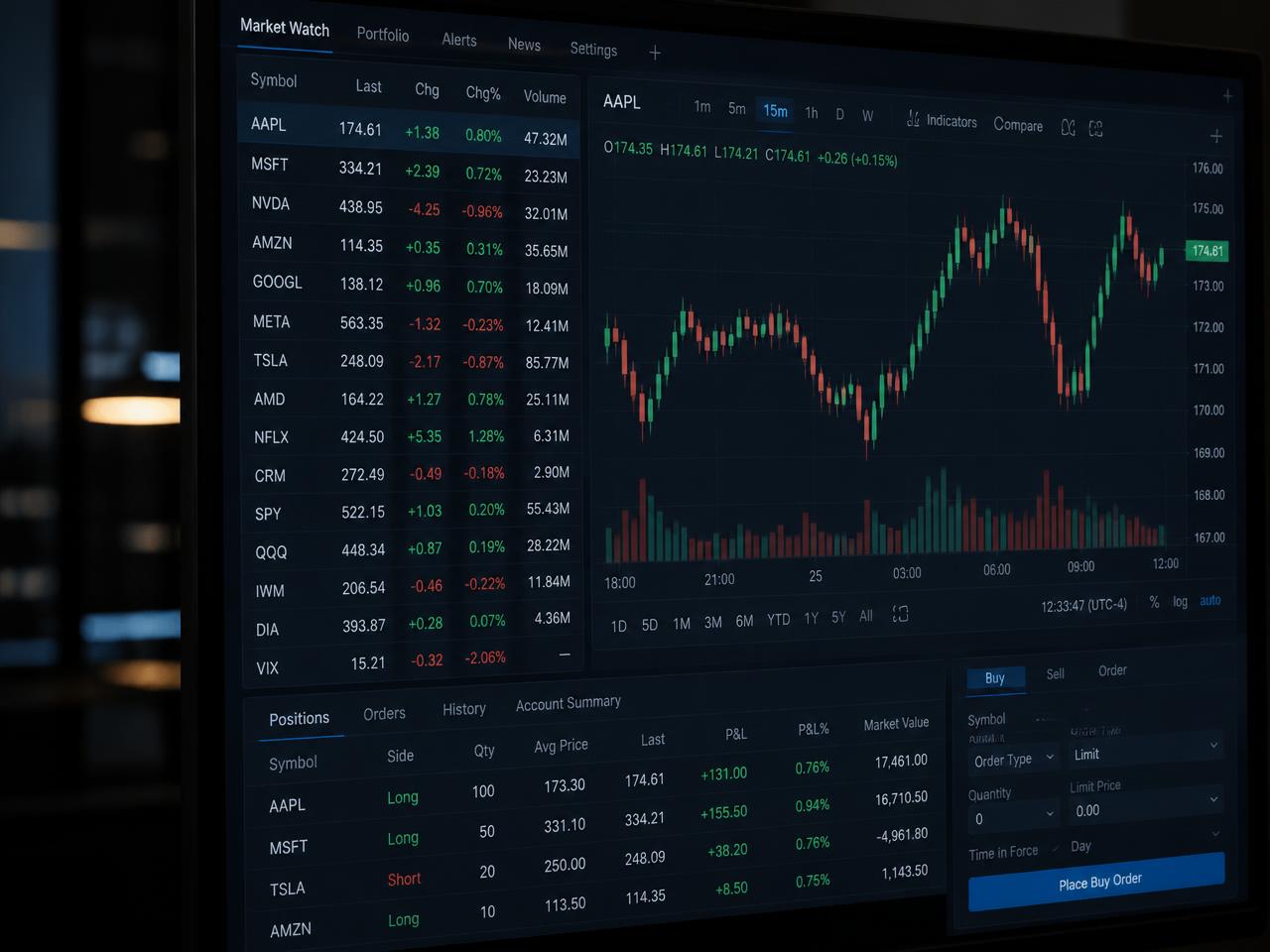
Task: Select the Positions tab
Action: coord(299,719)
